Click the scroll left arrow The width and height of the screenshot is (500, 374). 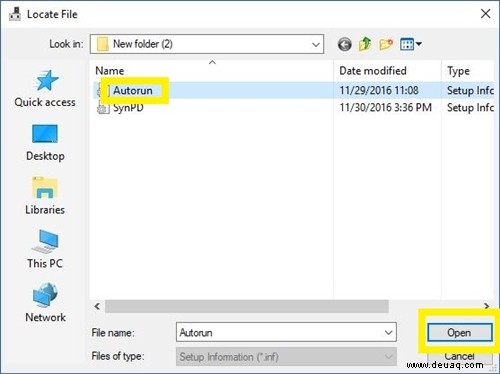[97, 306]
